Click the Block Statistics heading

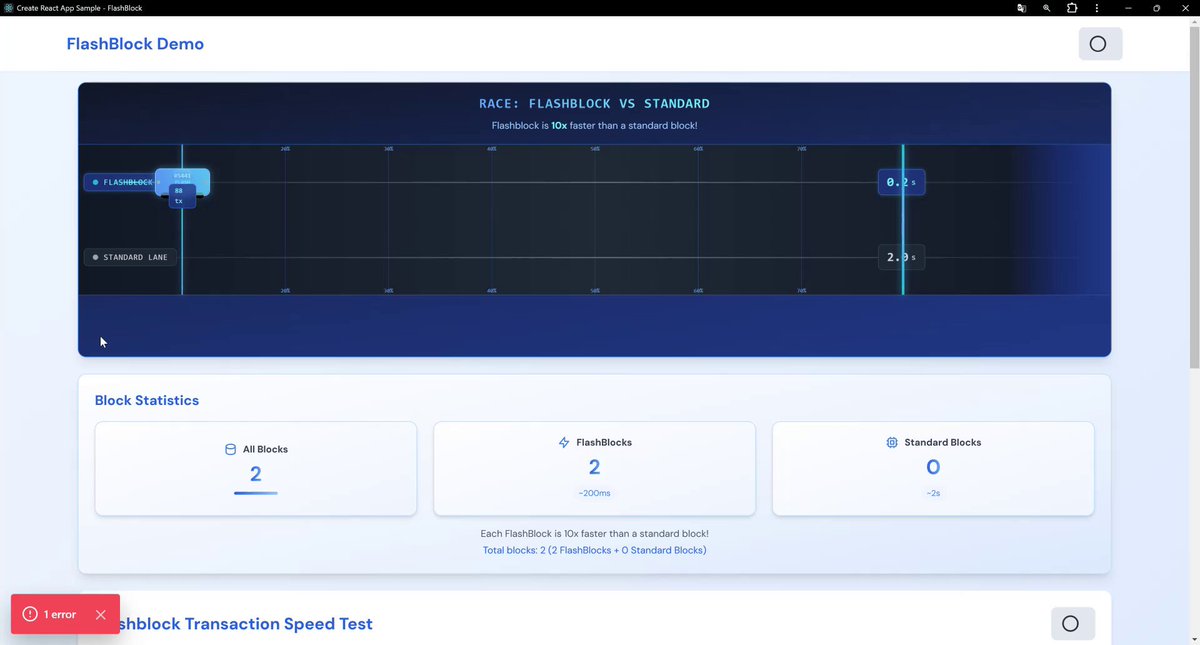(x=147, y=400)
